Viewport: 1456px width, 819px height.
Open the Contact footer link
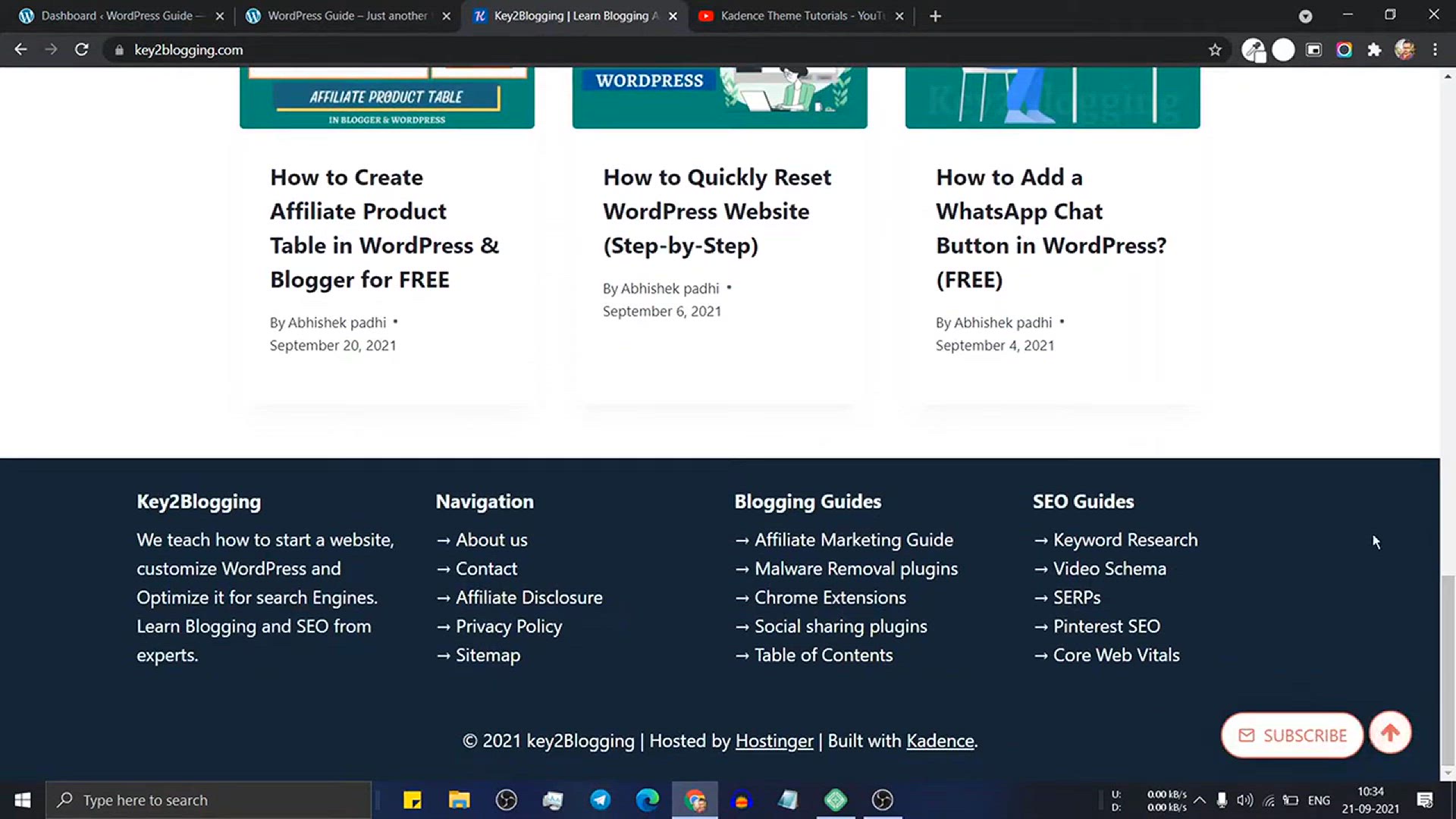tap(486, 569)
